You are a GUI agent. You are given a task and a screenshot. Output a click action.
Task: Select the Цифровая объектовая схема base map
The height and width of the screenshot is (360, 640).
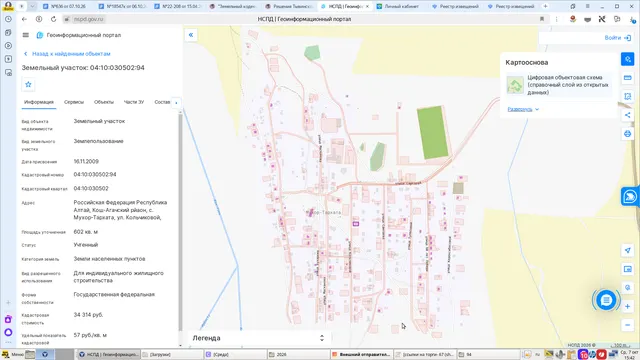point(559,85)
